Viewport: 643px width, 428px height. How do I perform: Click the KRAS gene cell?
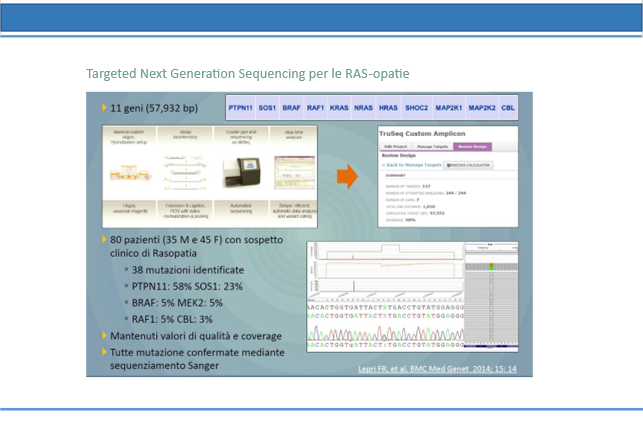[x=339, y=108]
